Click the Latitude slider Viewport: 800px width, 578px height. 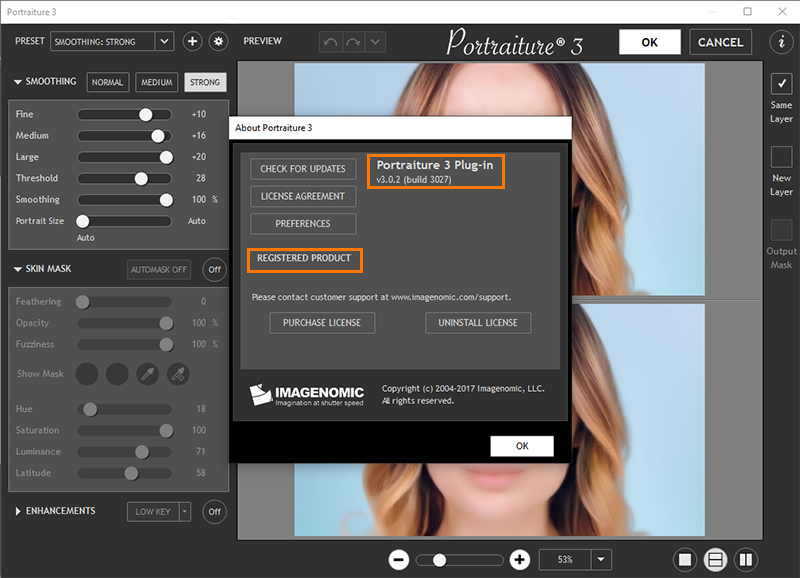coord(124,473)
